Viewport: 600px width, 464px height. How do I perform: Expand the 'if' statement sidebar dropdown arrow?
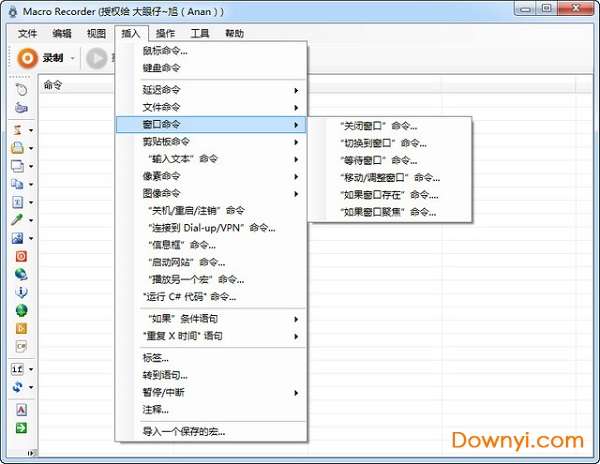point(31,369)
